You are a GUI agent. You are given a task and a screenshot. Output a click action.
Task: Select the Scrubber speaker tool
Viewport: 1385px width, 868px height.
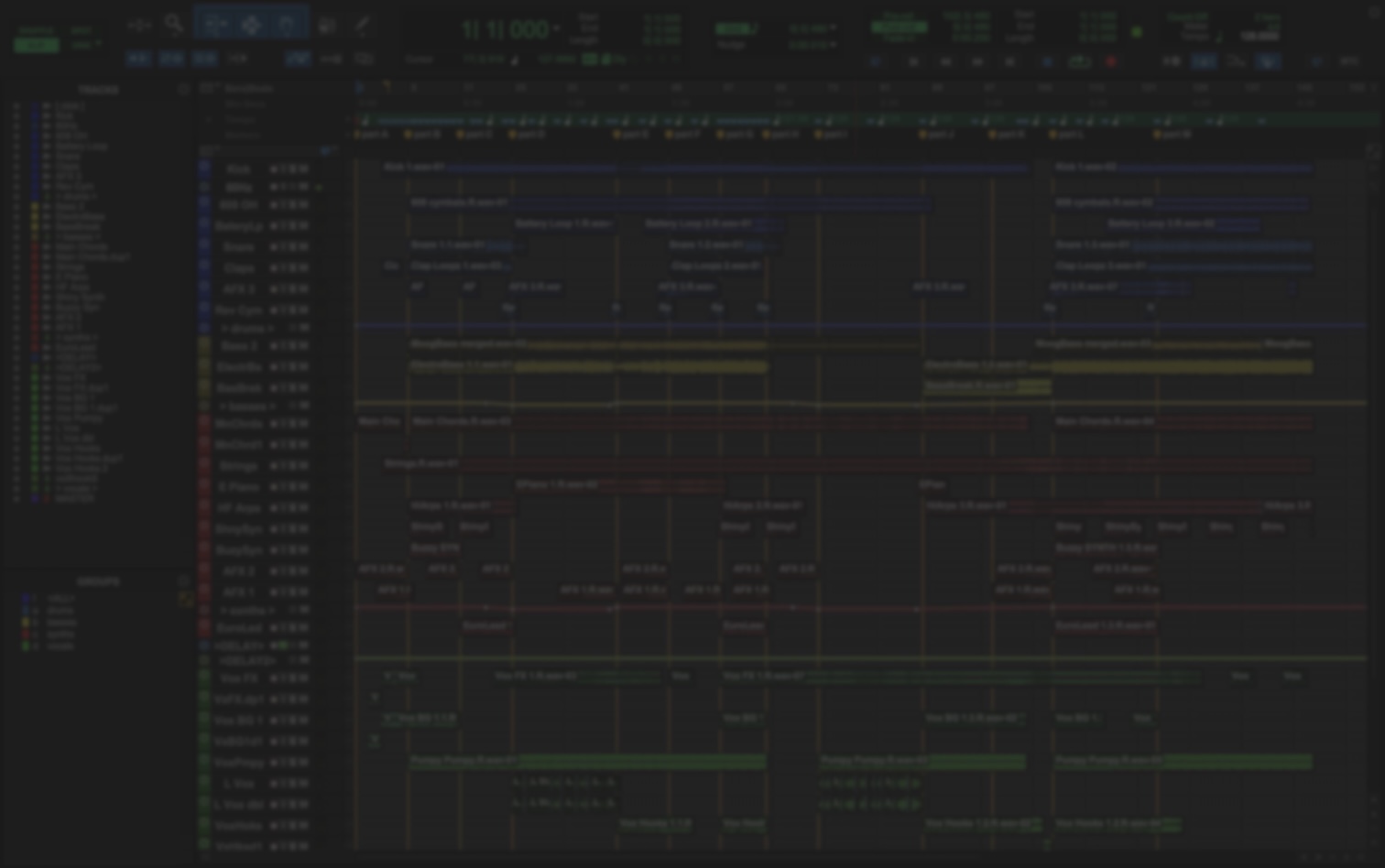pos(327,25)
